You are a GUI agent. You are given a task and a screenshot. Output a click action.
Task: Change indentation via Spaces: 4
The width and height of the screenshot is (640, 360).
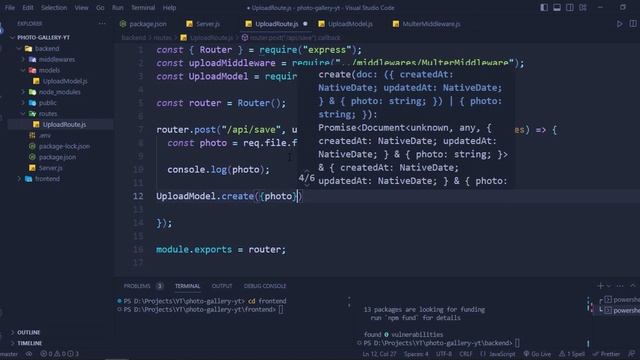(416, 354)
